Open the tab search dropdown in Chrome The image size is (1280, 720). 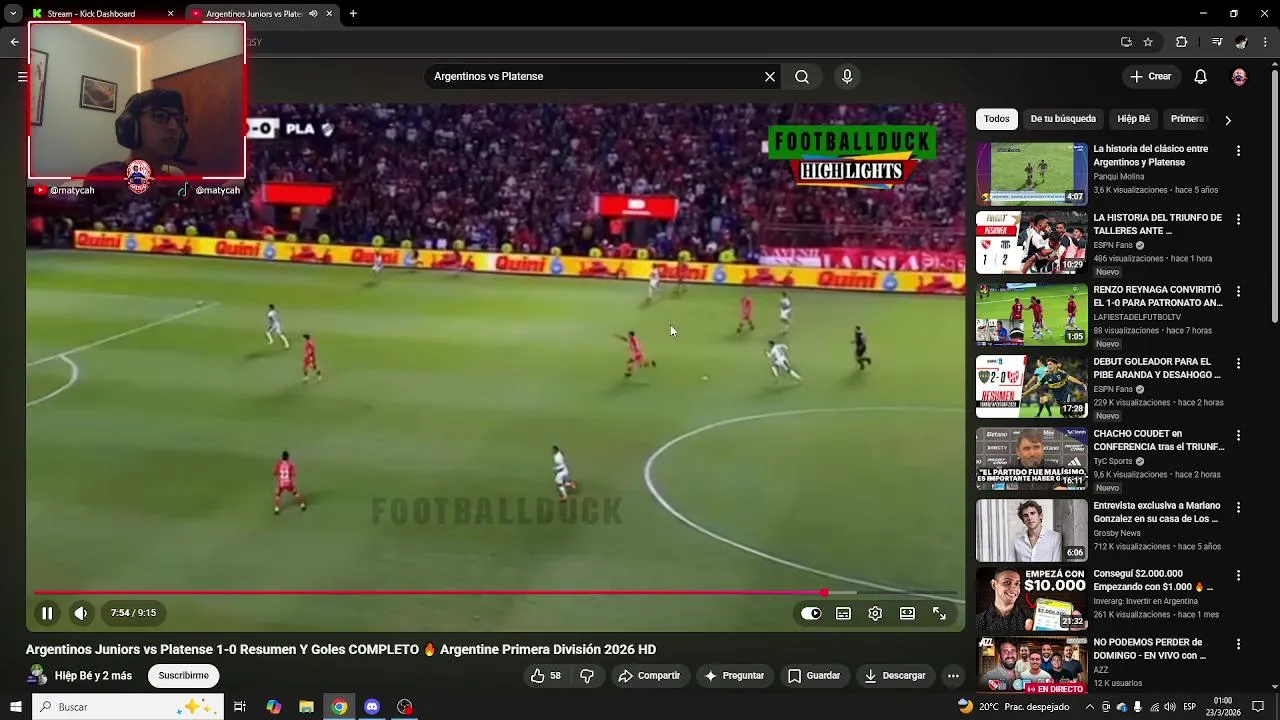[13, 14]
